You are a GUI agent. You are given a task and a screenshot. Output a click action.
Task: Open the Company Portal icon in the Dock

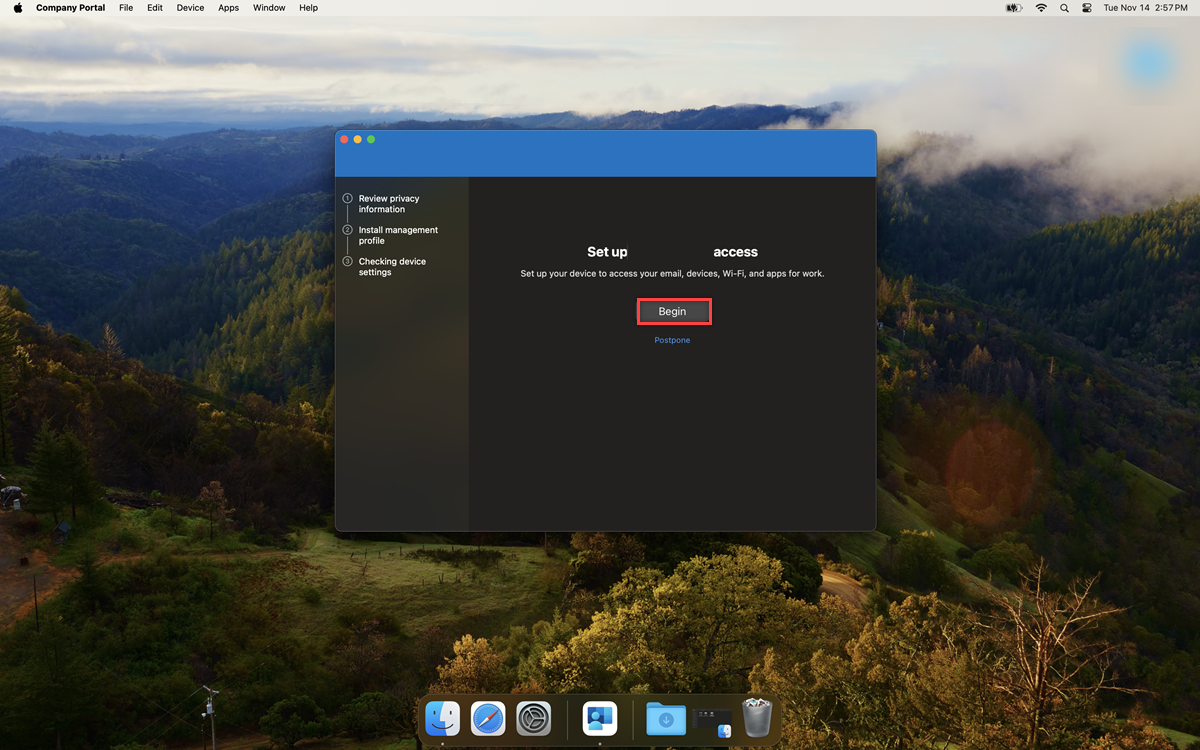(x=599, y=718)
